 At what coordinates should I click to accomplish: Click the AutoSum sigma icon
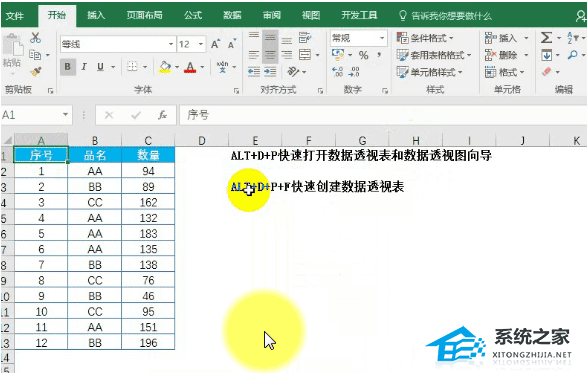(546, 37)
